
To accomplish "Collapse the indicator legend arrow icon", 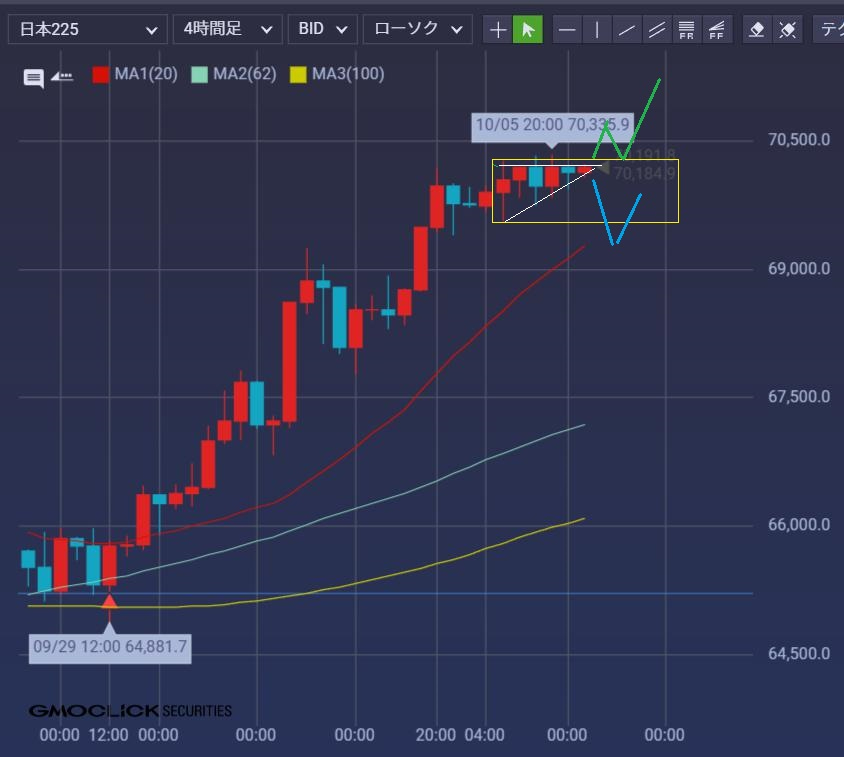I will pyautogui.click(x=62, y=76).
